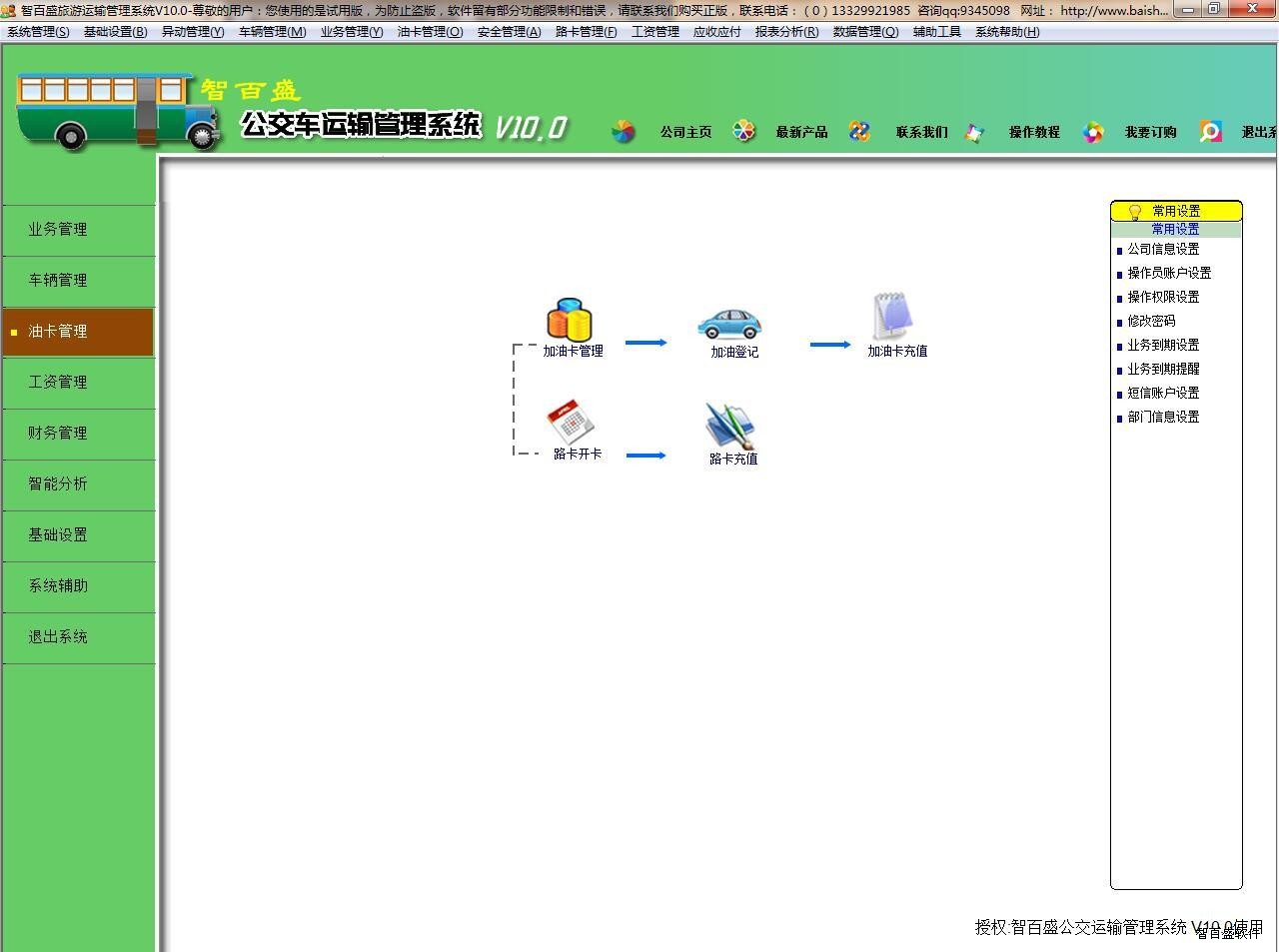Open the 加油卡充值 notepad icon
The height and width of the screenshot is (952, 1279).
(x=892, y=317)
